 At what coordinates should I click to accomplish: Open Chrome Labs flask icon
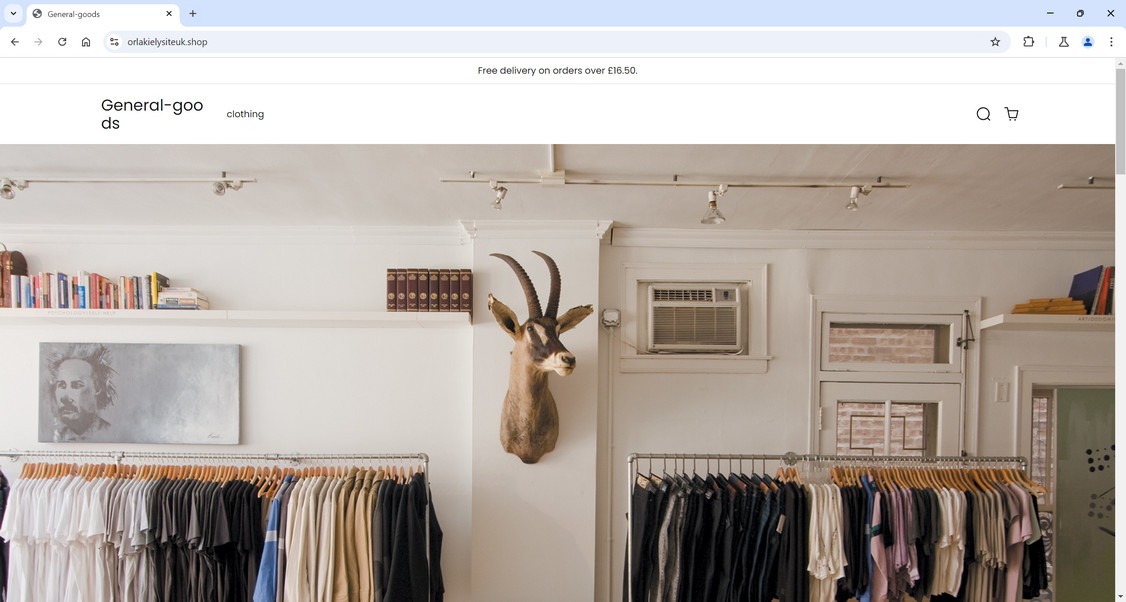[x=1064, y=42]
